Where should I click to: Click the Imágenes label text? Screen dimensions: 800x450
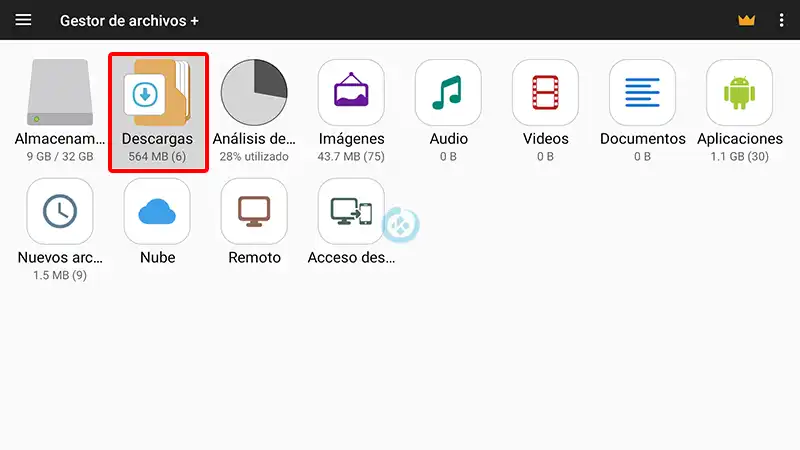351,139
